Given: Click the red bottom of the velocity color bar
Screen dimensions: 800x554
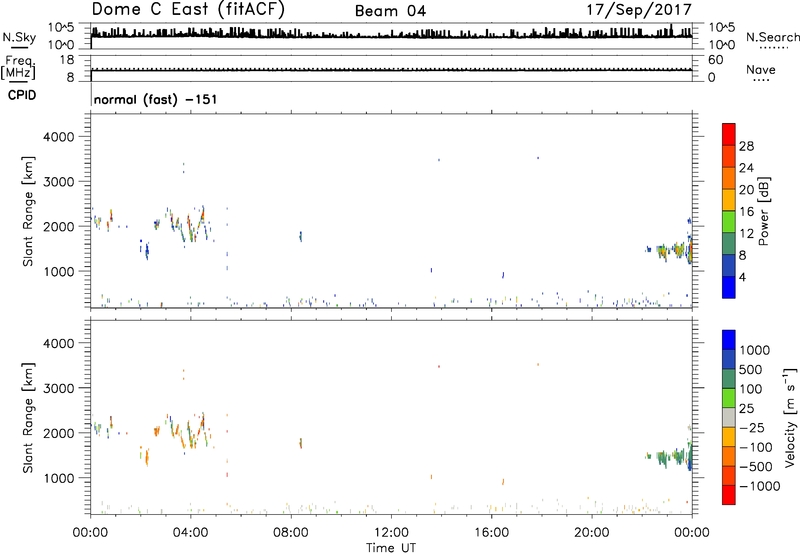Looking at the screenshot, I should [x=729, y=495].
